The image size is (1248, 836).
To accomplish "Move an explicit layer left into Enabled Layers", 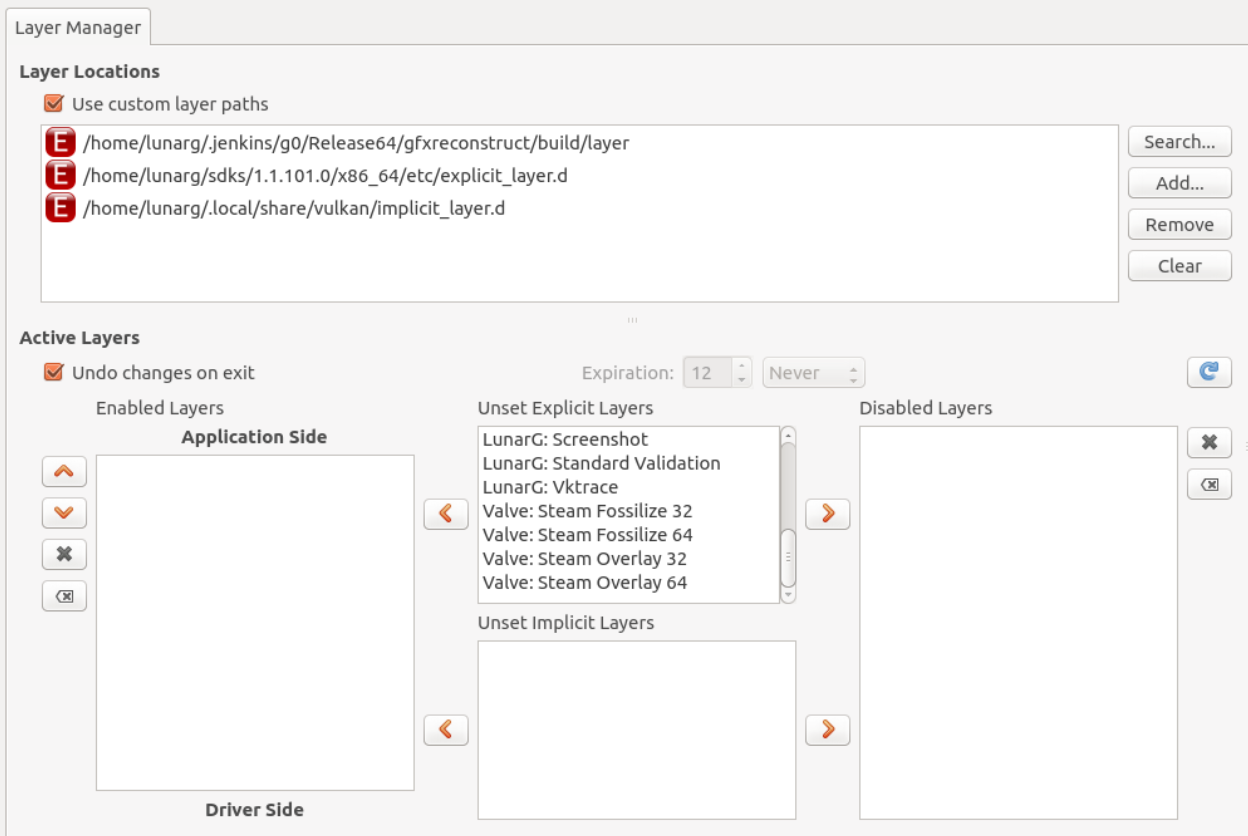I will click(x=446, y=513).
